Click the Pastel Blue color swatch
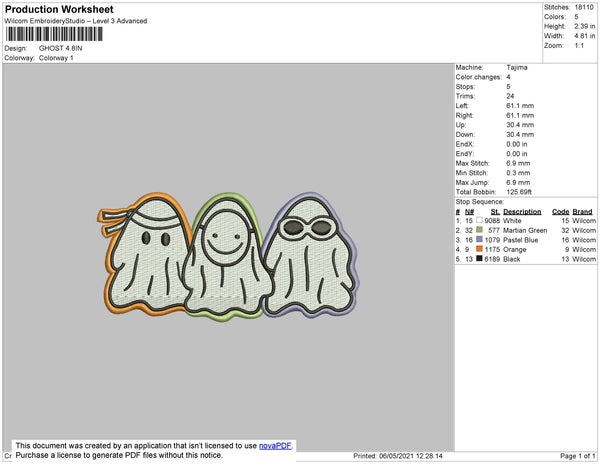The image size is (600, 464). point(480,240)
